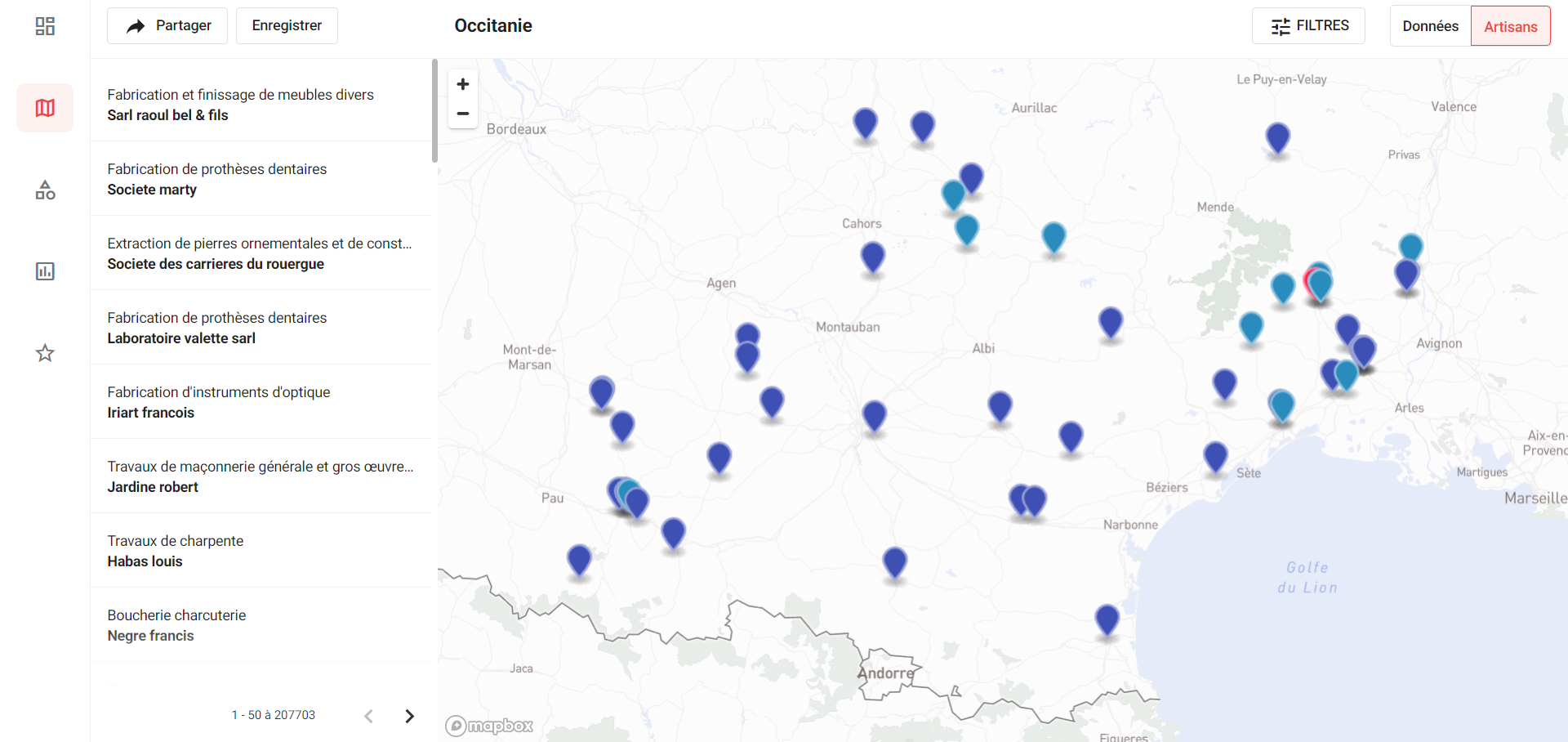Open Jardine robert maçonnerie entry
The image size is (1568, 742).
click(x=261, y=476)
